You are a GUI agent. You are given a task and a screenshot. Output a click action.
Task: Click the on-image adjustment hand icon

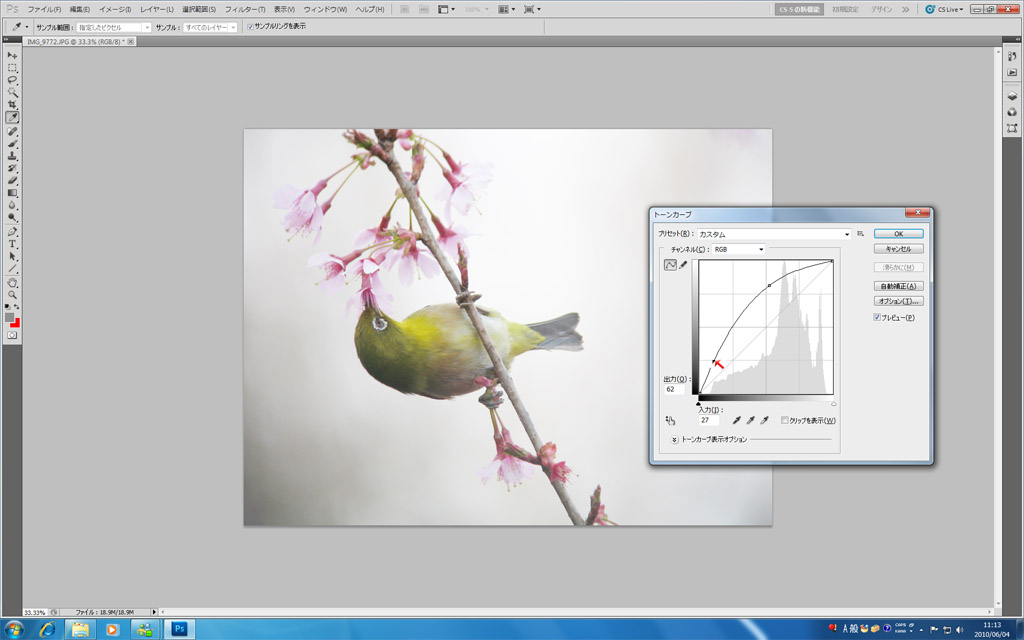670,420
